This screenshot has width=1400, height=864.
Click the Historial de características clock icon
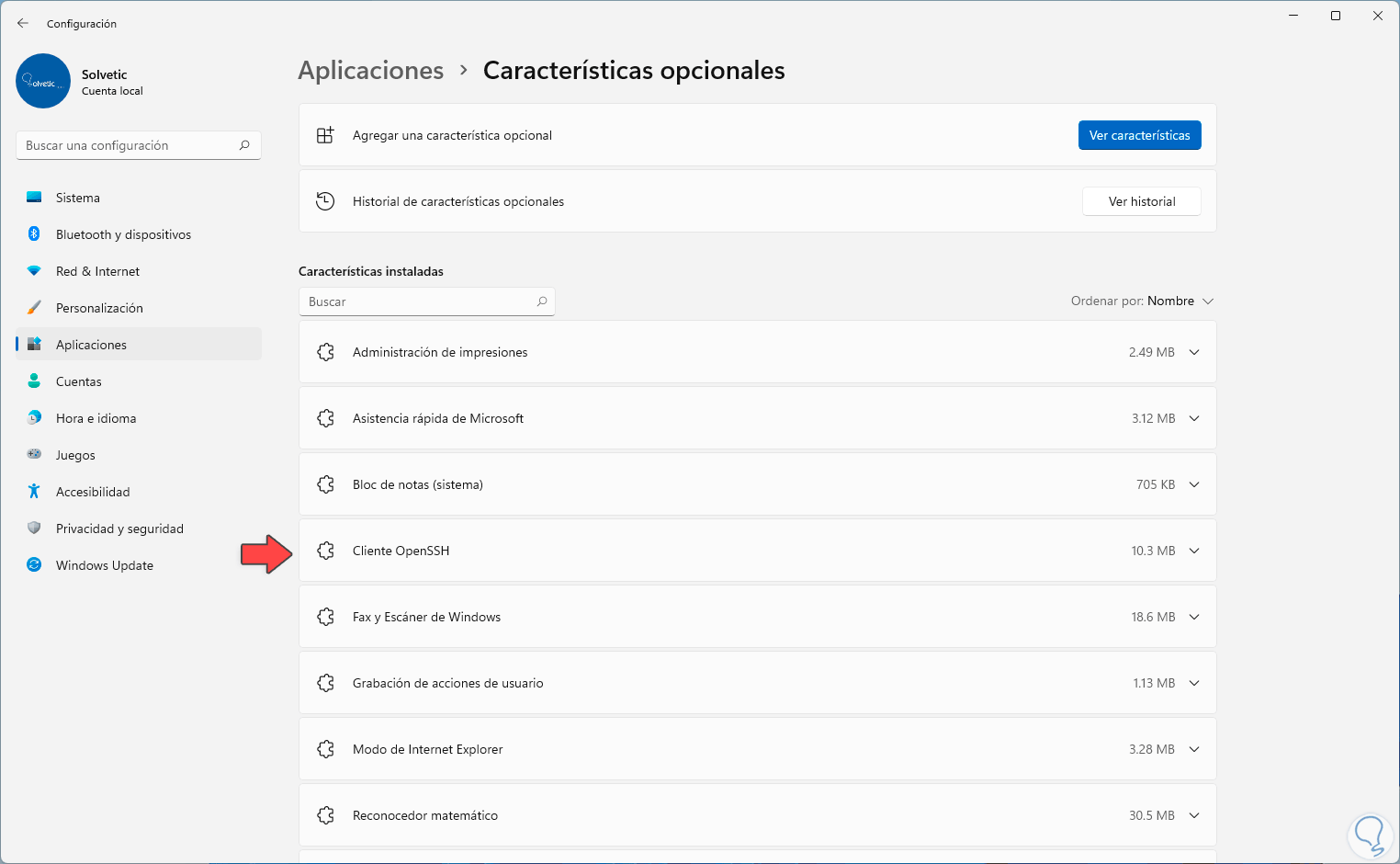click(325, 201)
